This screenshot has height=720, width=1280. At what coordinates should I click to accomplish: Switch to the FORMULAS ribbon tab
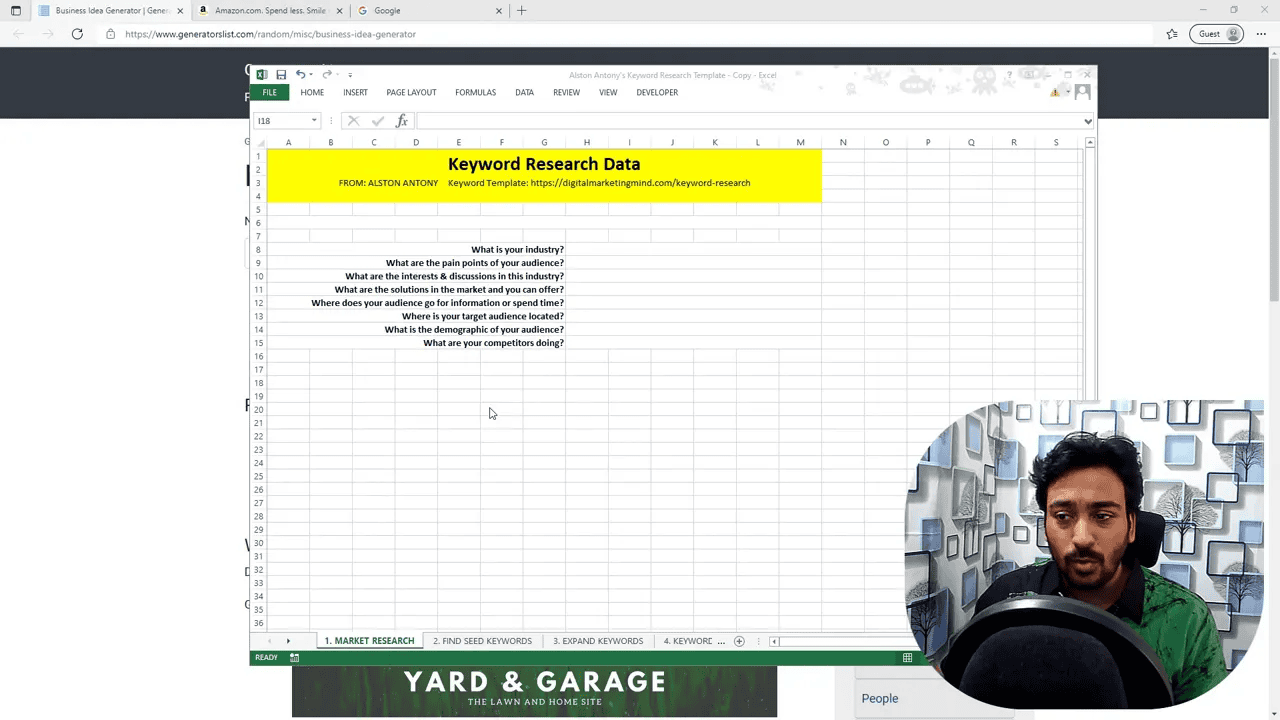pyautogui.click(x=475, y=92)
